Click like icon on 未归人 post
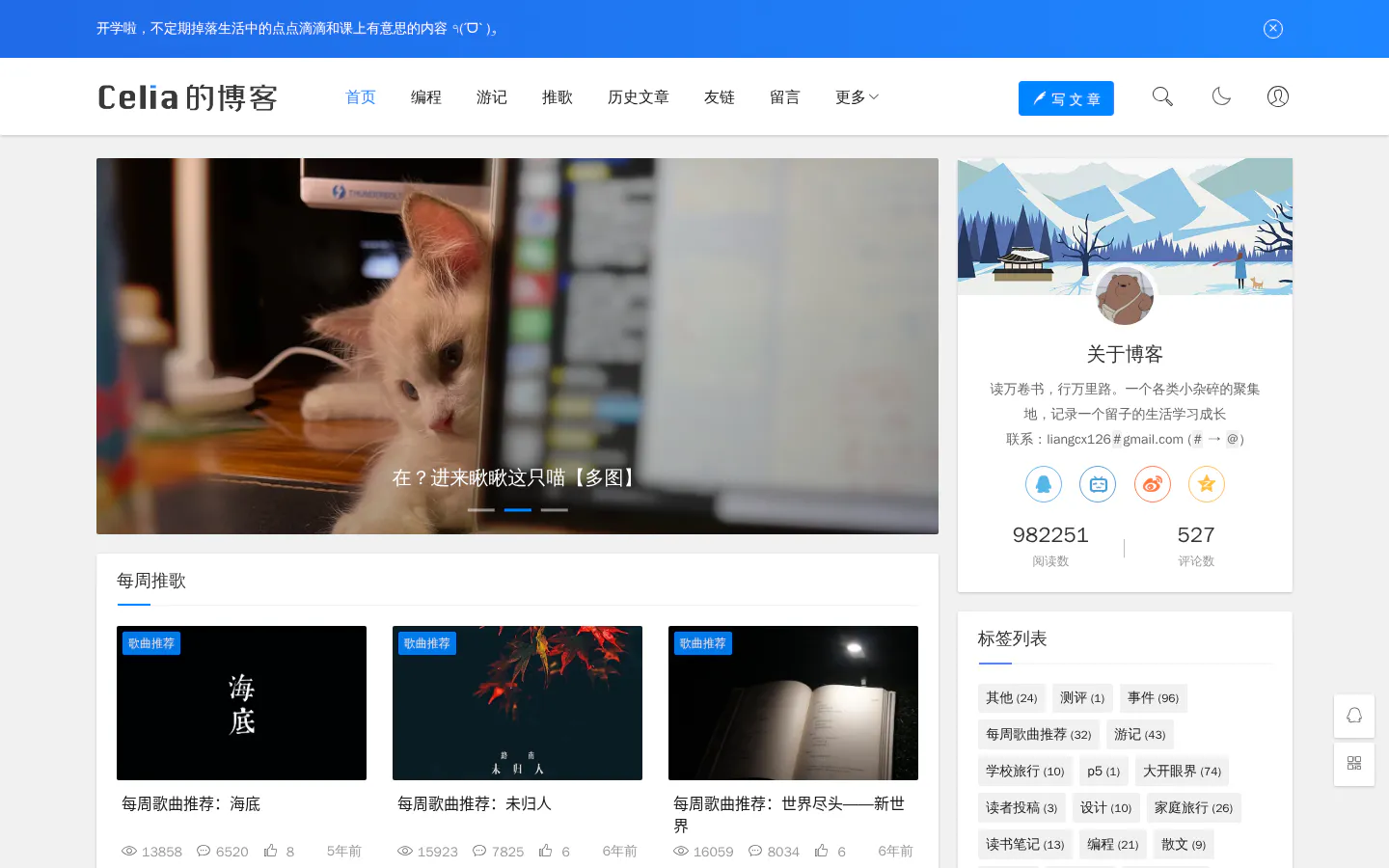Image resolution: width=1389 pixels, height=868 pixels. 547,851
